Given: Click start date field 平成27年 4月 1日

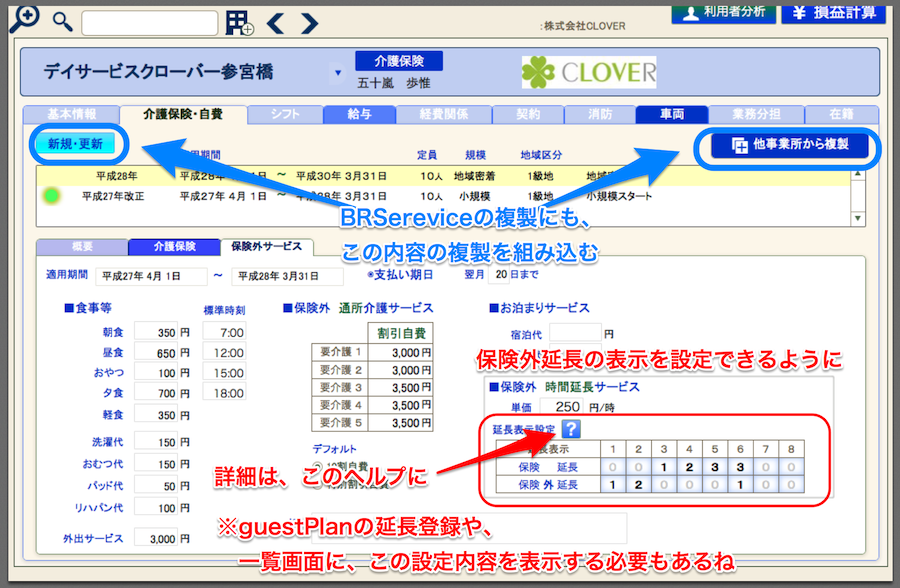Looking at the screenshot, I should pyautogui.click(x=151, y=276).
